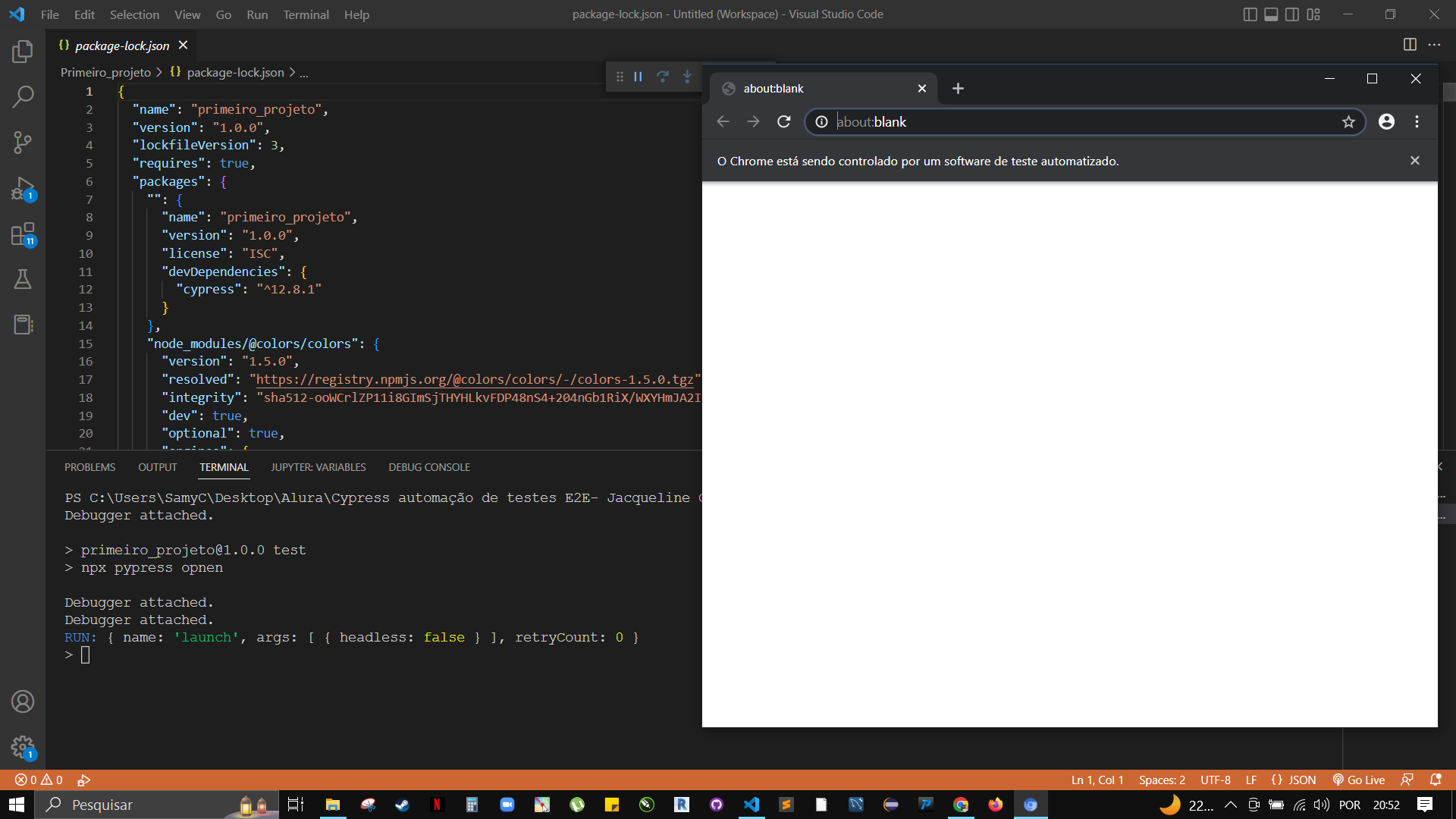Open the Run menu
This screenshot has height=819, width=1456.
(257, 14)
